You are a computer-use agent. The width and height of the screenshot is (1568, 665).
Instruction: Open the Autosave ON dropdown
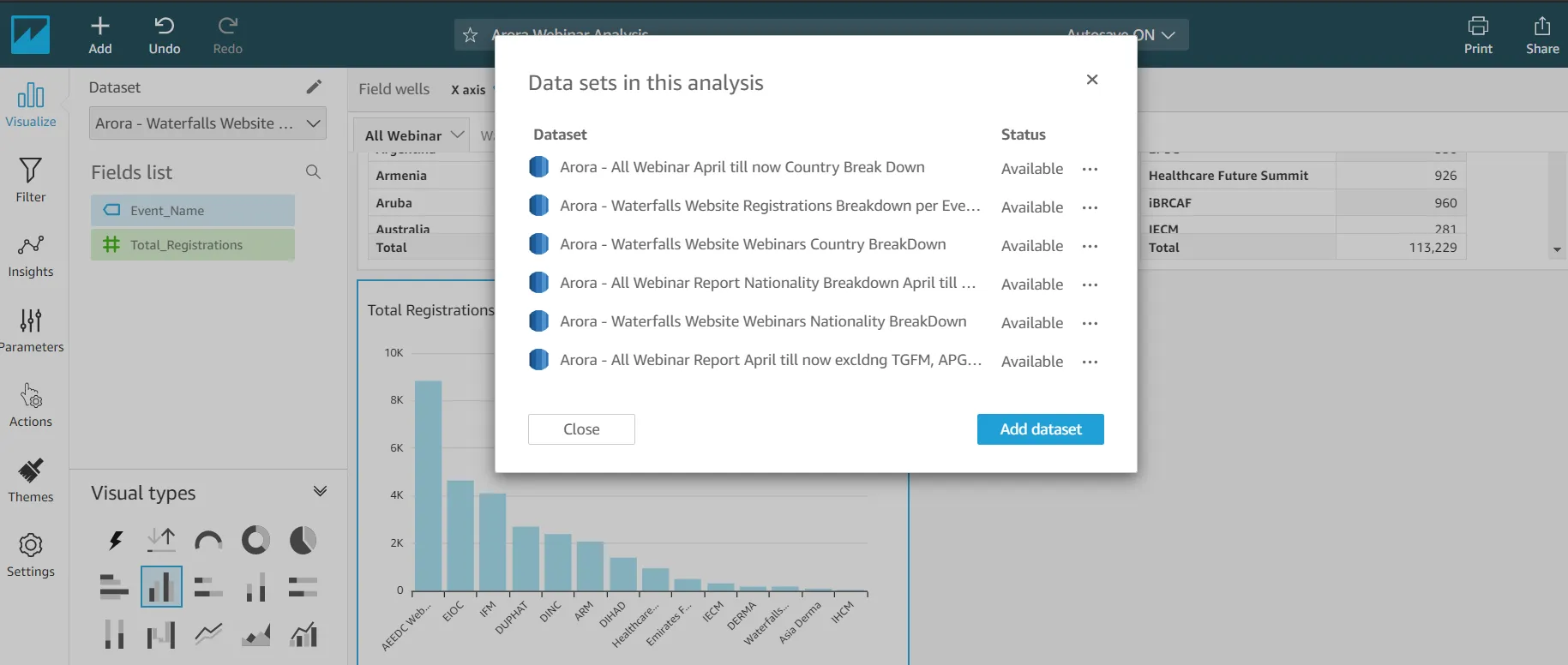(1121, 35)
